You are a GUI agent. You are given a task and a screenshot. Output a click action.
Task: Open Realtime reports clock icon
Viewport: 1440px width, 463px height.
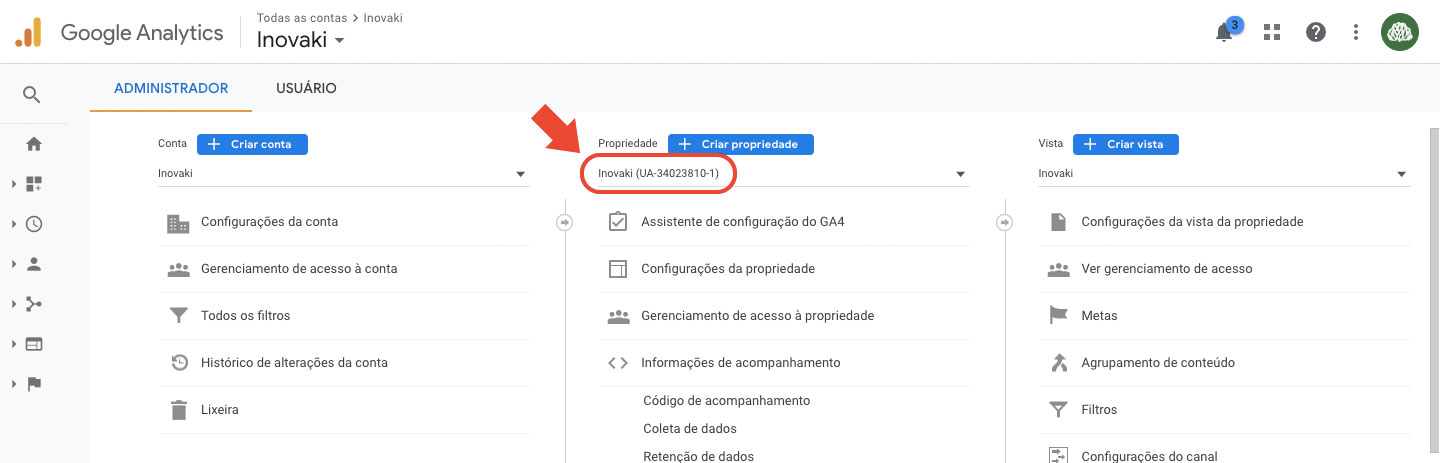point(34,224)
